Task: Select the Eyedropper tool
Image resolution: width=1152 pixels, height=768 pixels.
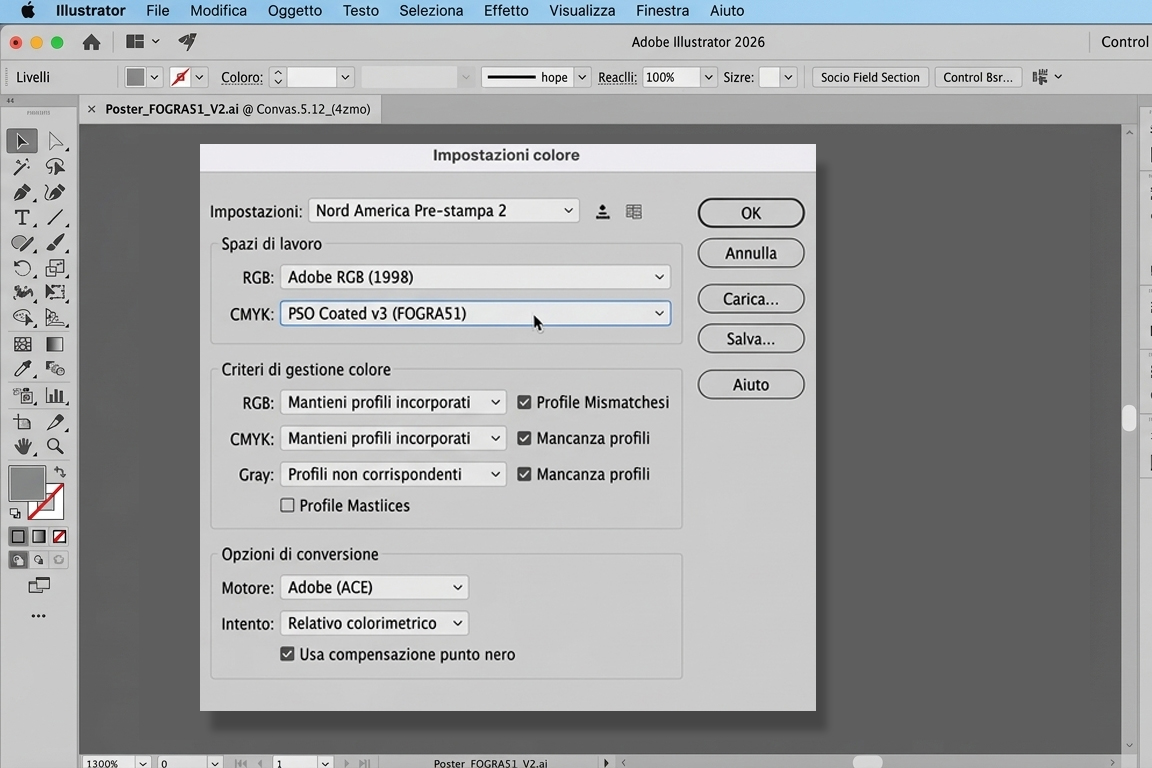Action: 22,369
